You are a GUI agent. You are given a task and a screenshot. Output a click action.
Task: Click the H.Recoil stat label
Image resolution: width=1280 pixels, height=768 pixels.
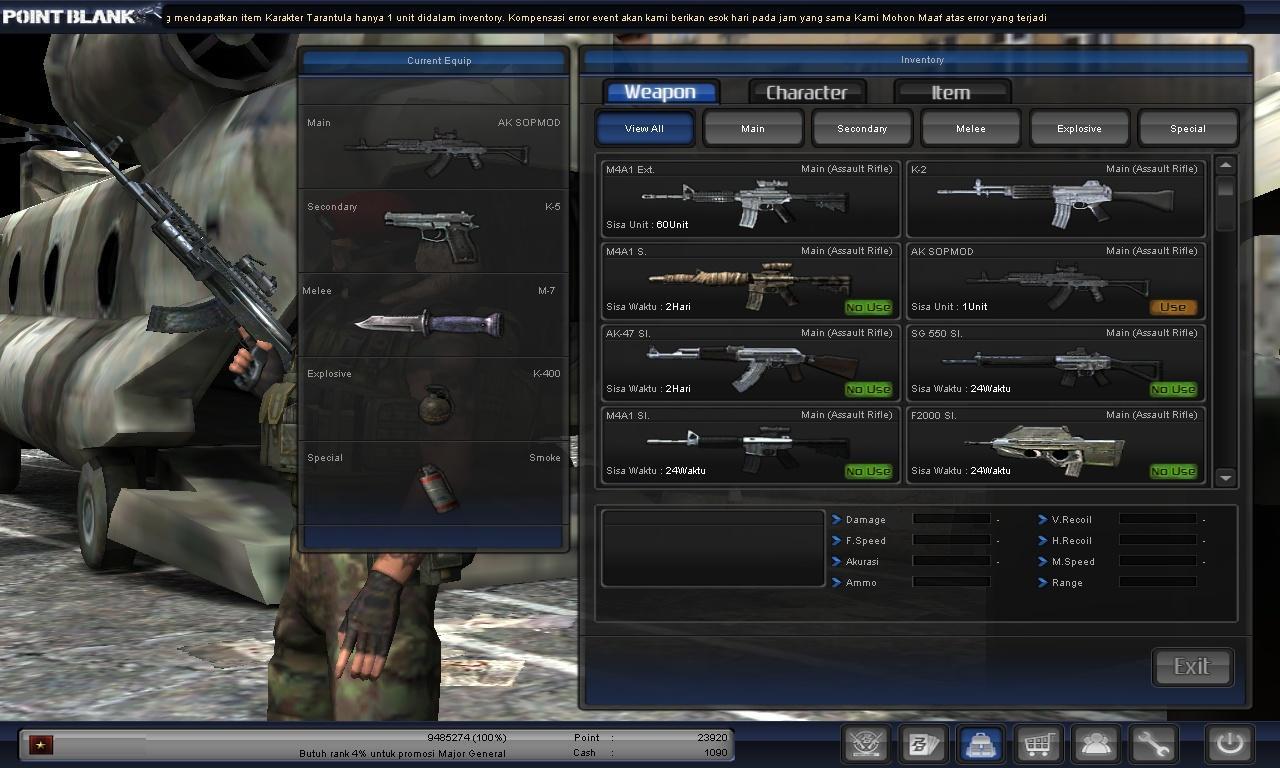pyautogui.click(x=1072, y=541)
